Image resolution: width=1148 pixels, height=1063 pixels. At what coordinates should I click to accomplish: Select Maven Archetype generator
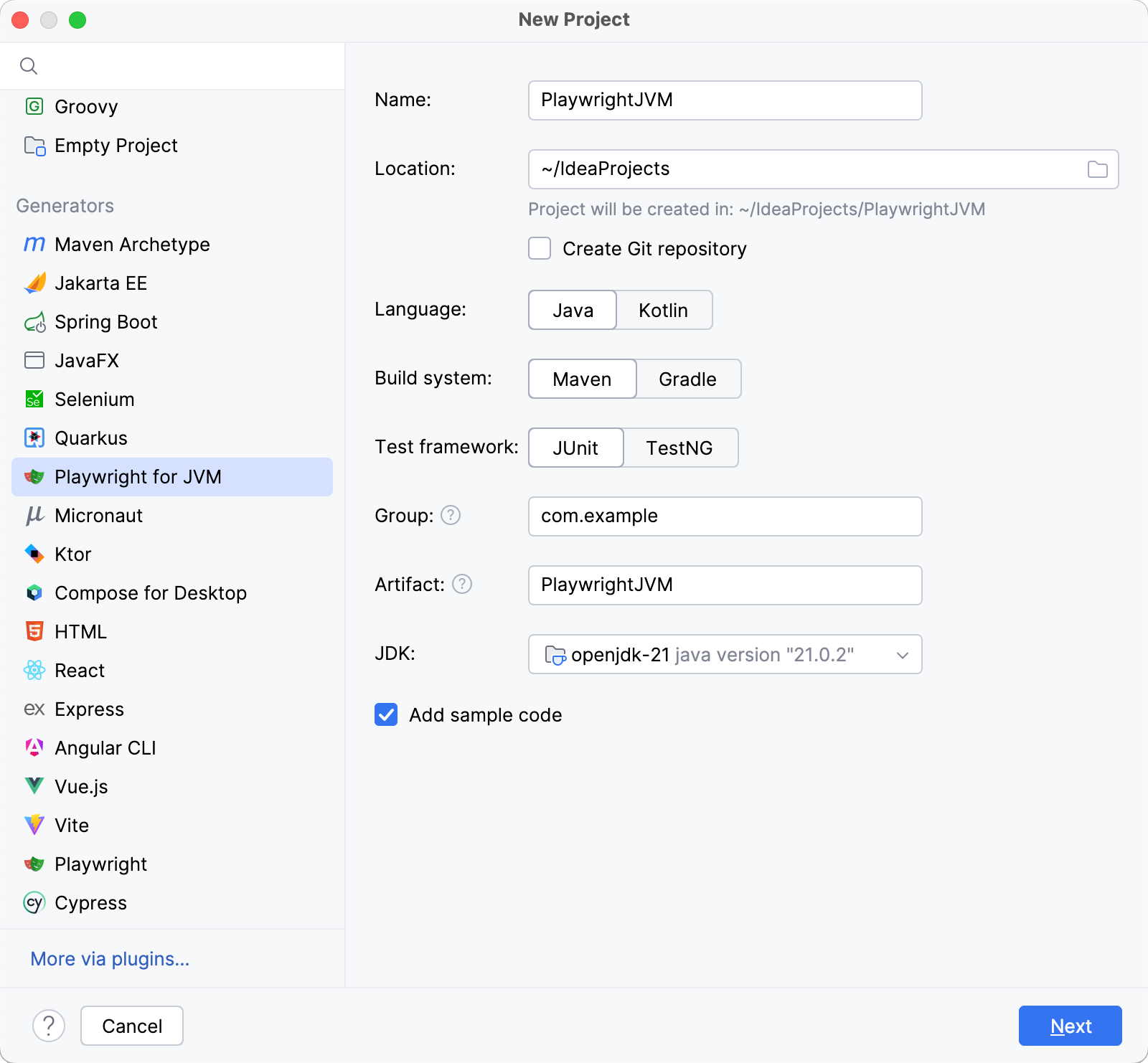click(x=132, y=245)
